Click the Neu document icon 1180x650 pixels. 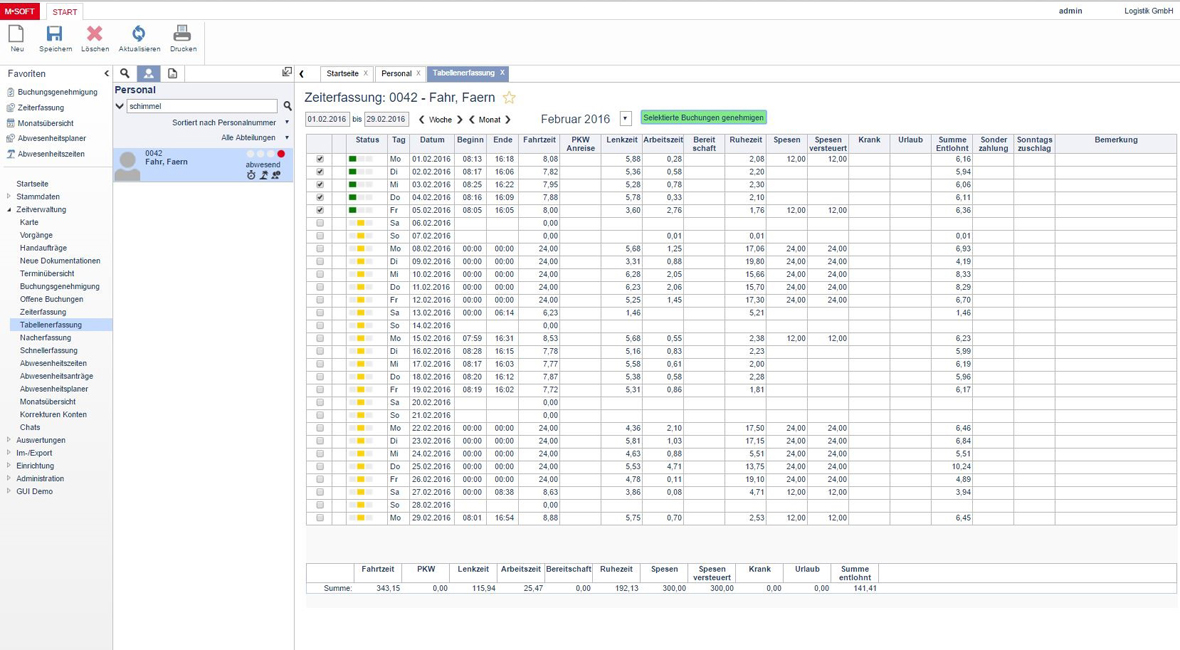(x=17, y=35)
